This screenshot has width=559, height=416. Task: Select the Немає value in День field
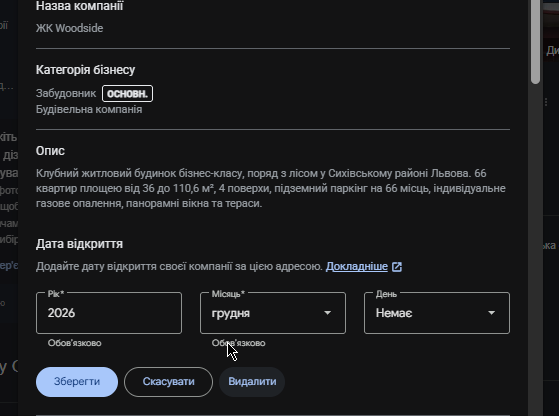[x=394, y=313]
